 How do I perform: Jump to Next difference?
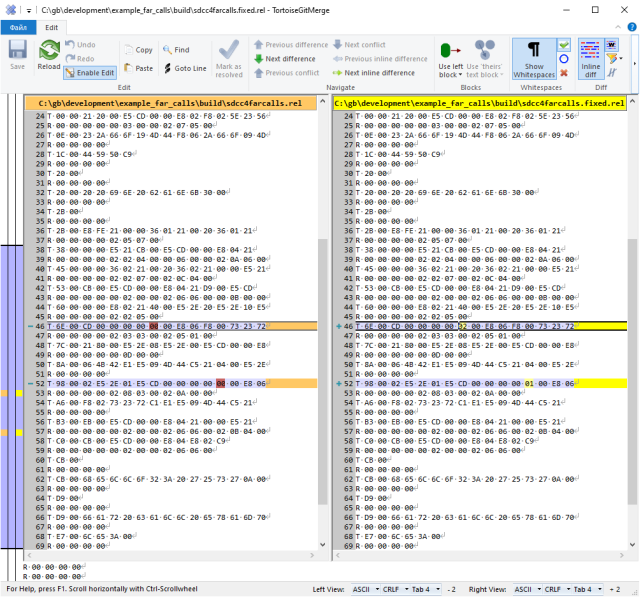pyautogui.click(x=285, y=59)
